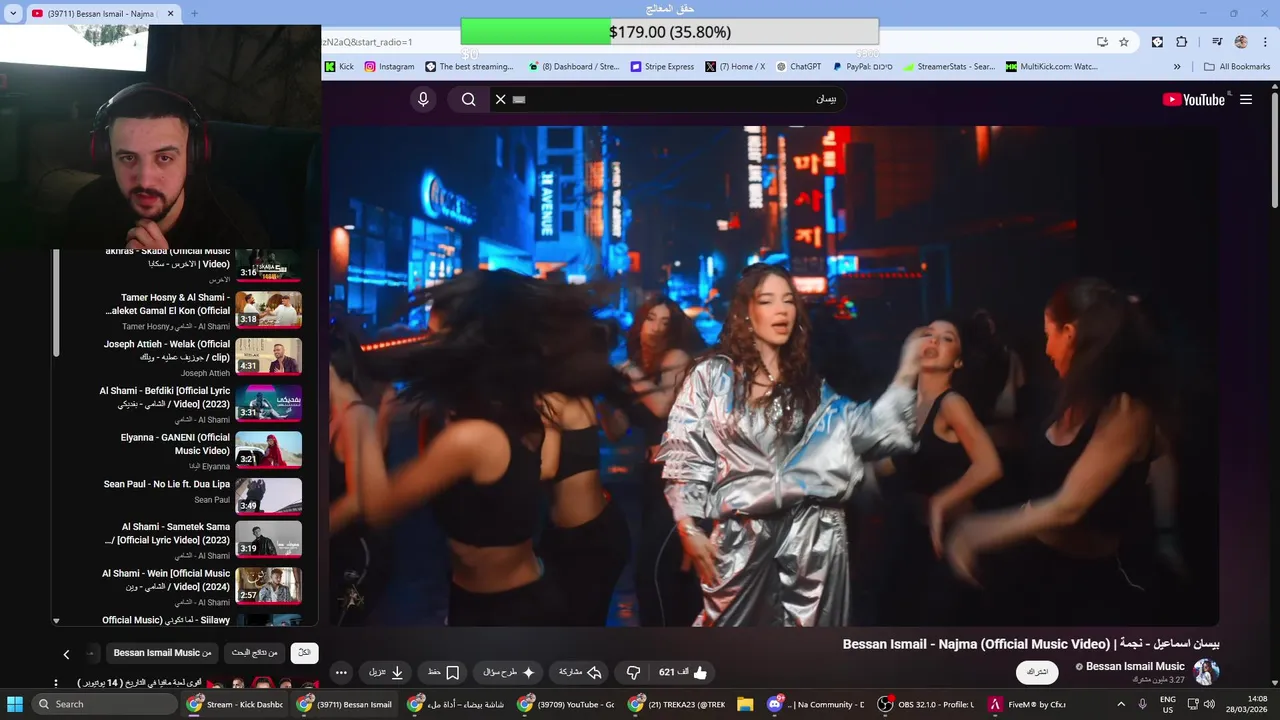Click the video title Bessan Ismail - Najma
Viewport: 1280px width, 720px height.
pyautogui.click(x=1031, y=644)
